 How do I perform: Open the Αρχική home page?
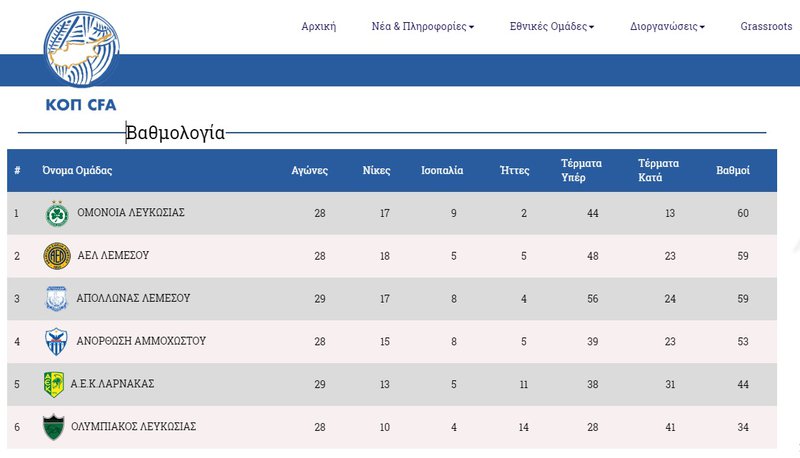[x=319, y=27]
